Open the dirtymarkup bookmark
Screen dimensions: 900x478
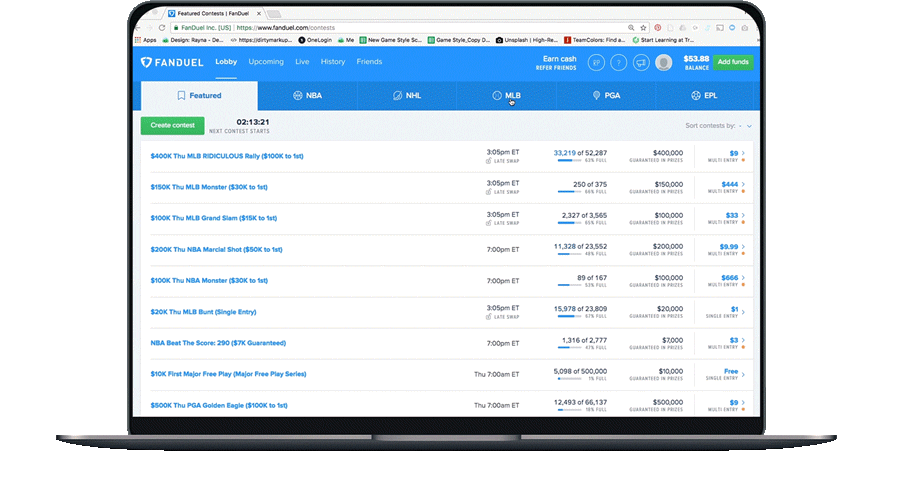pos(261,40)
